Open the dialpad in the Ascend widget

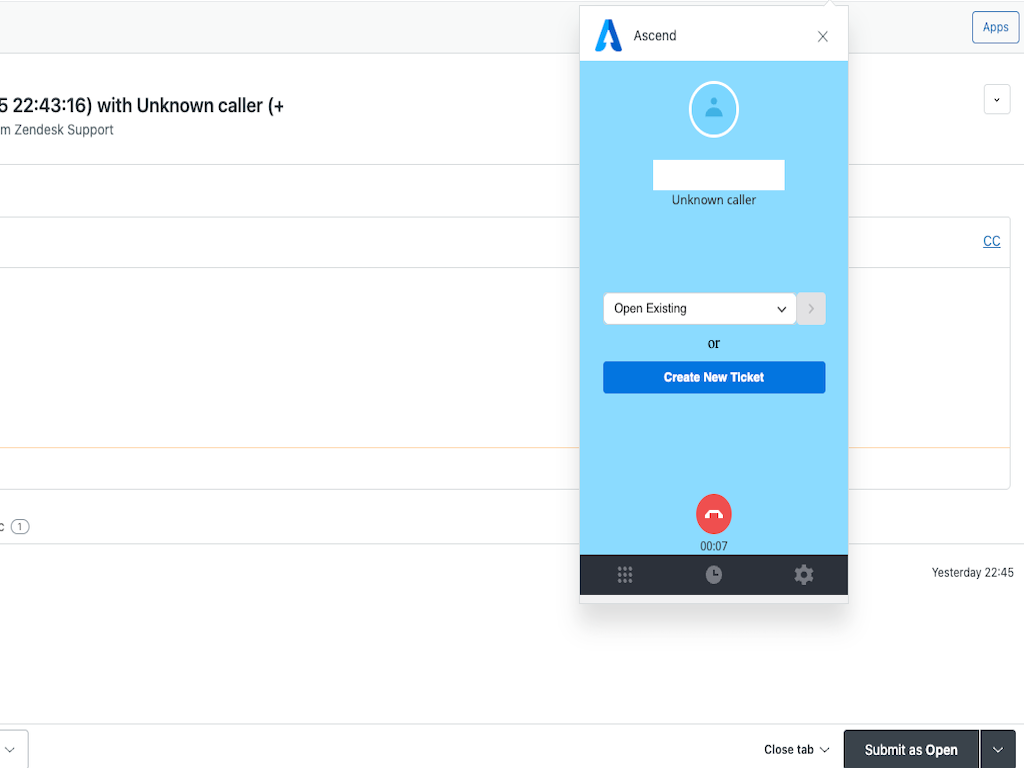624,575
